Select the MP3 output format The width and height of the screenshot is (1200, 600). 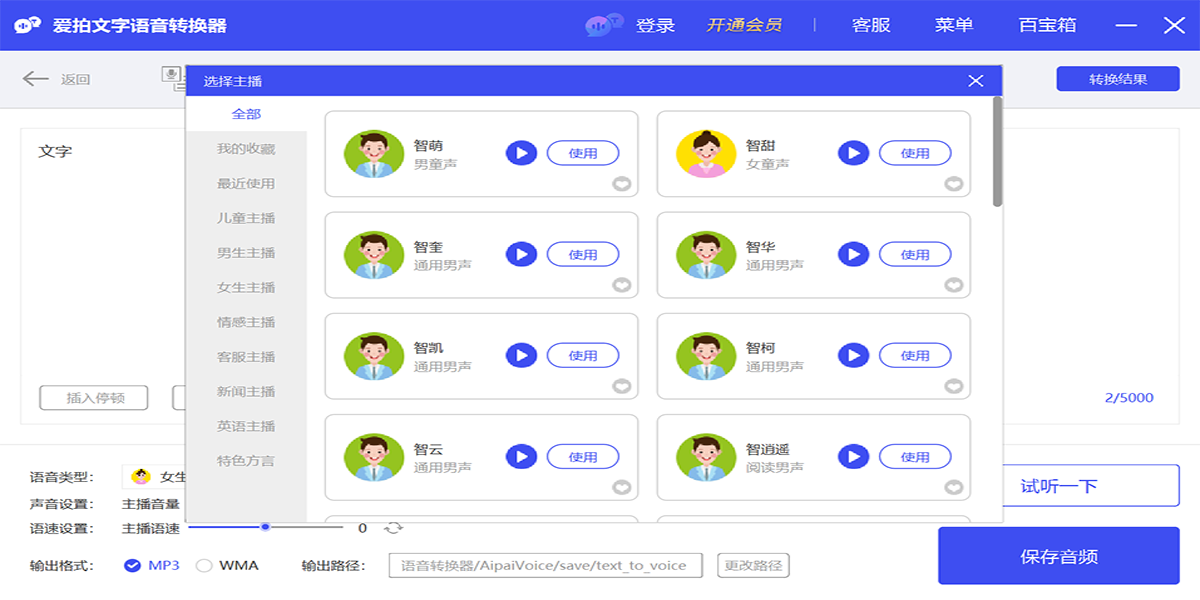[132, 565]
